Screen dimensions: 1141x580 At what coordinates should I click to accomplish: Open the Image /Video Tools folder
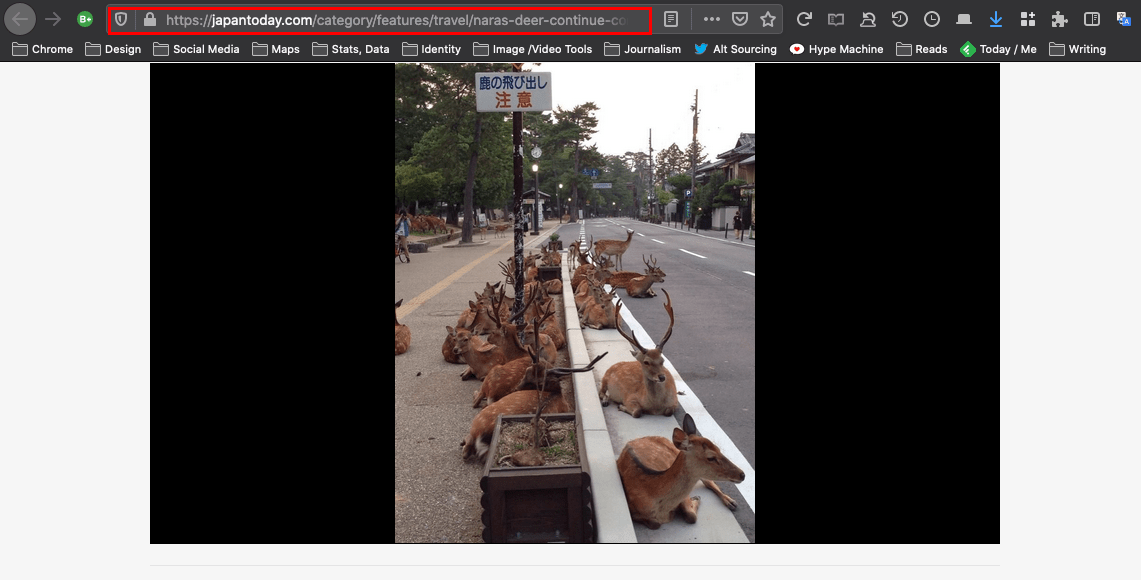point(533,49)
